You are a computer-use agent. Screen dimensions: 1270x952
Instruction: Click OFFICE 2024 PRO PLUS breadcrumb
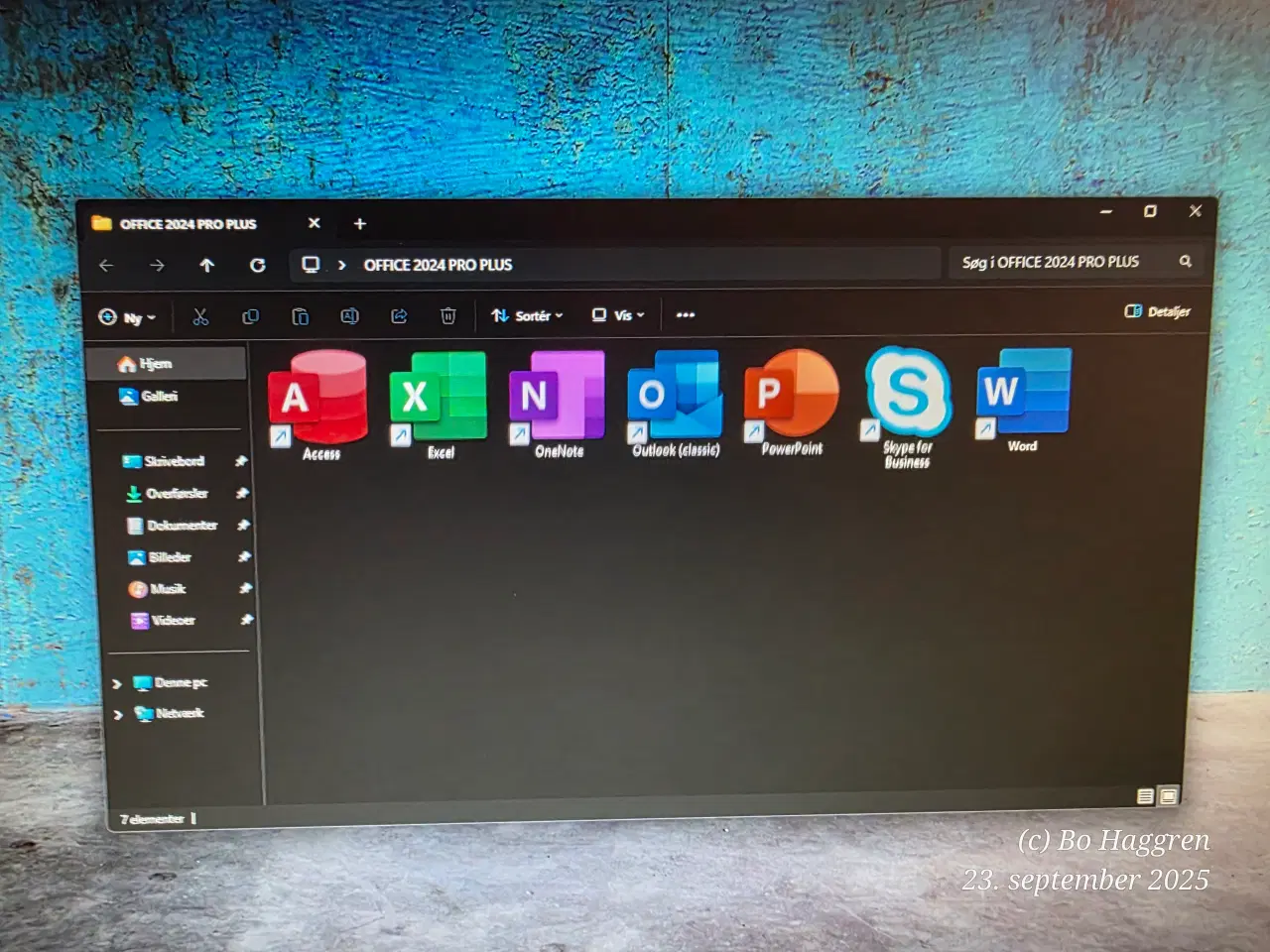click(x=438, y=265)
